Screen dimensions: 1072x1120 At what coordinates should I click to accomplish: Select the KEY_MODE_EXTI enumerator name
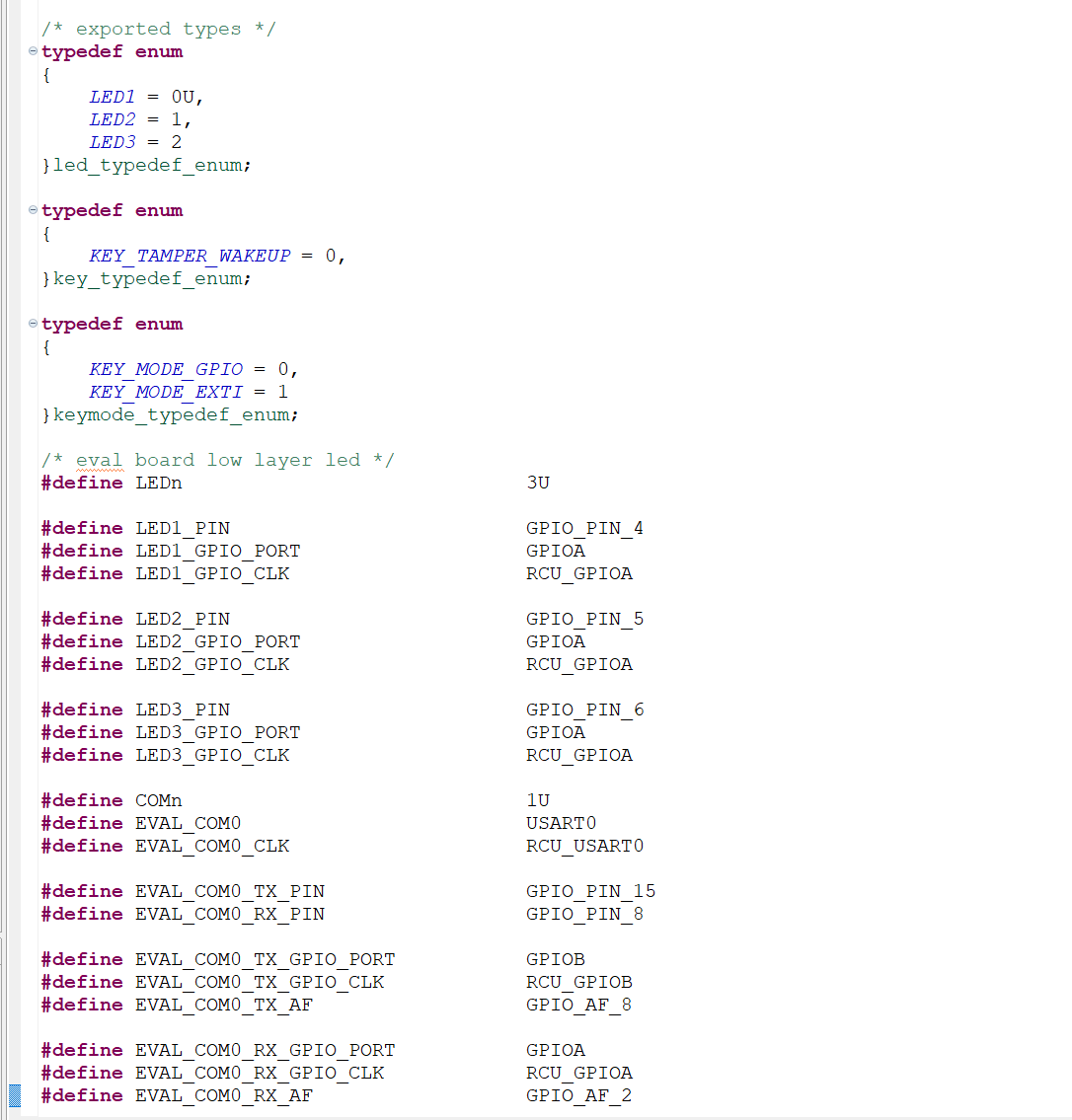(x=165, y=392)
